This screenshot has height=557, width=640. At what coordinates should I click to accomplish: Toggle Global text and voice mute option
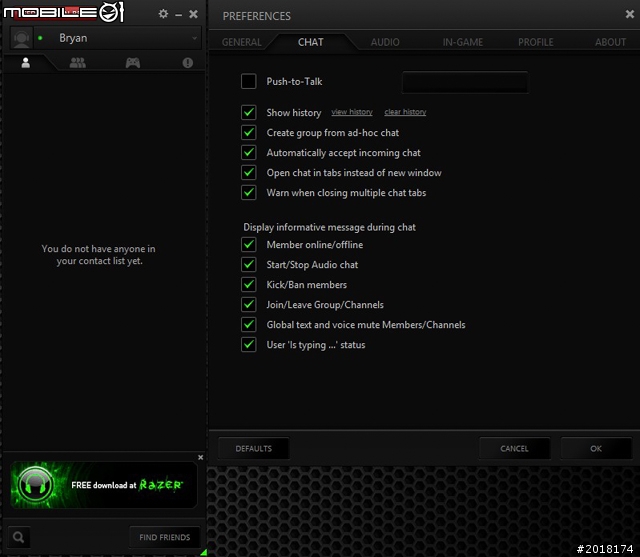(249, 324)
